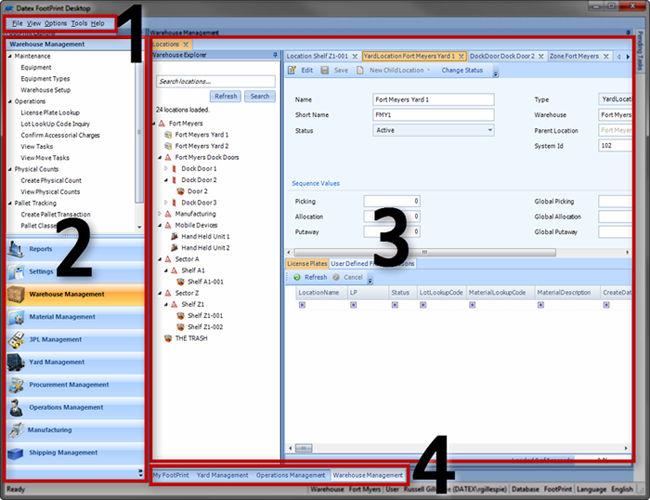This screenshot has height=500, width=650.
Task: Click the Shelf A1-001 location icon
Action: coord(180,282)
